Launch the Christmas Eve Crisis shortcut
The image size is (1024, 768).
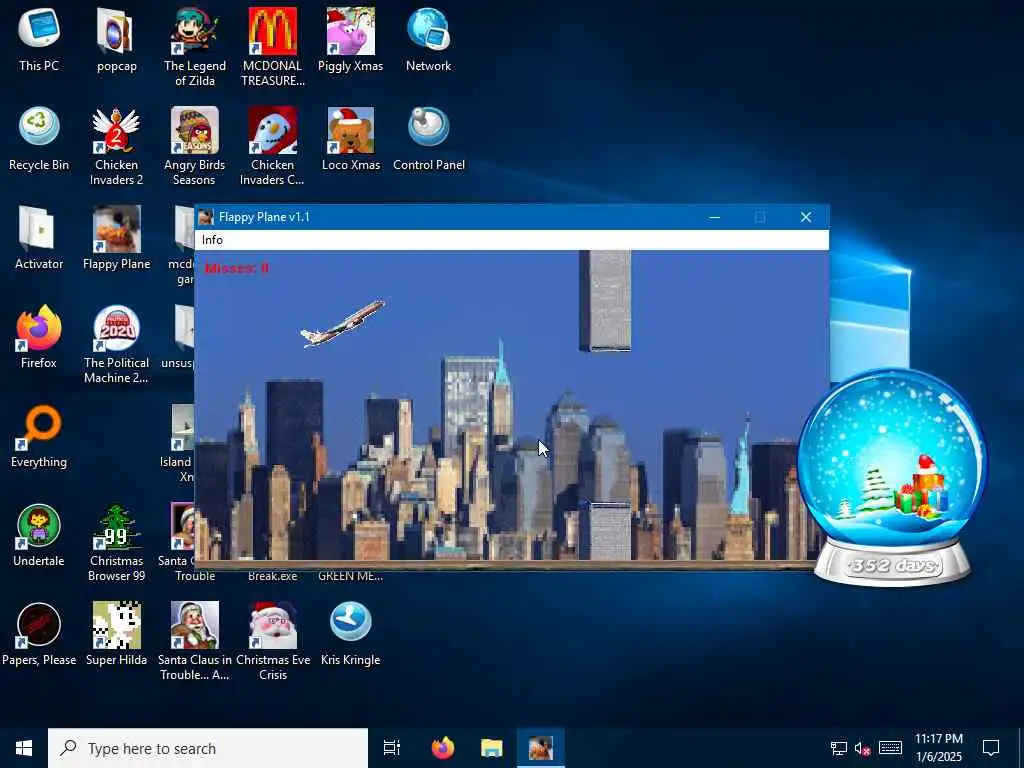click(x=272, y=642)
